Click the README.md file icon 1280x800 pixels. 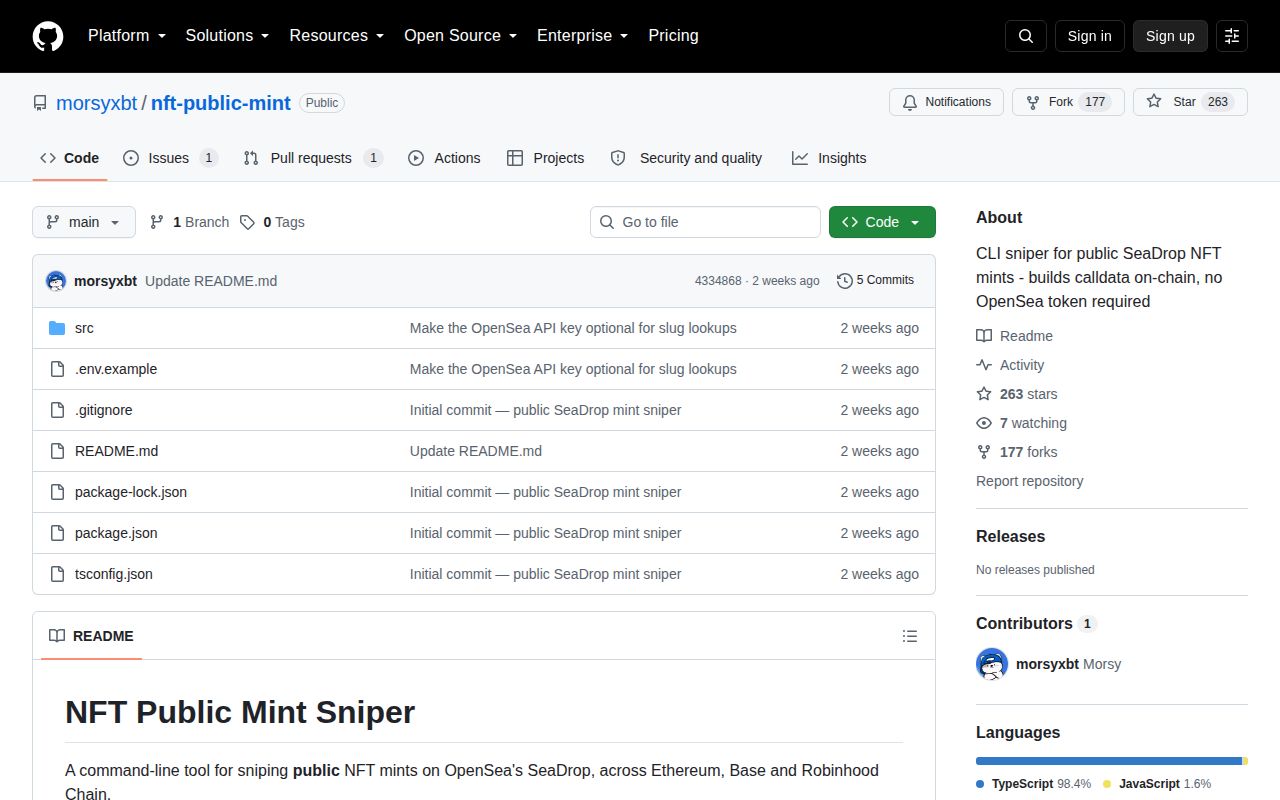[x=57, y=451]
